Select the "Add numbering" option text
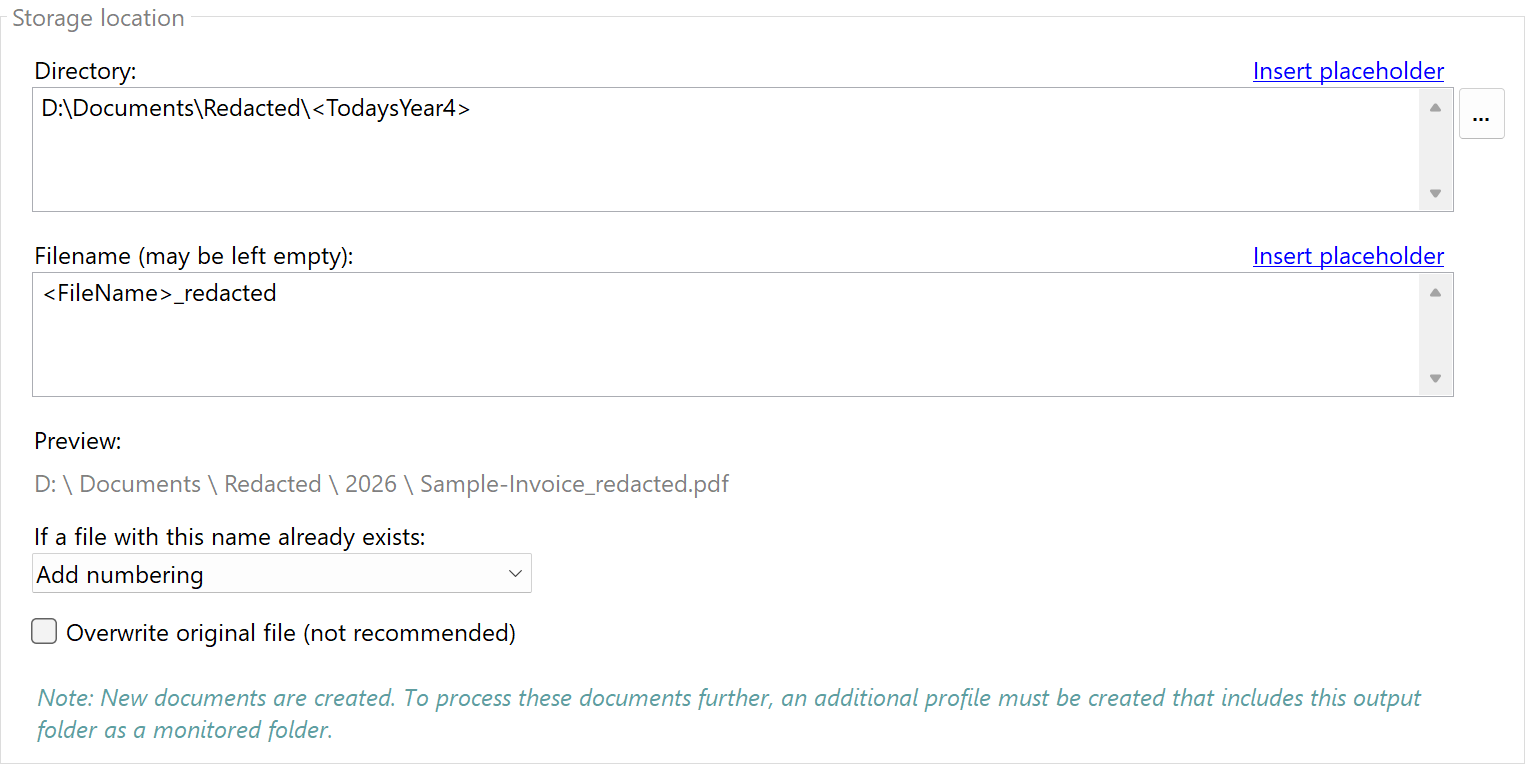The image size is (1525, 765). [120, 574]
